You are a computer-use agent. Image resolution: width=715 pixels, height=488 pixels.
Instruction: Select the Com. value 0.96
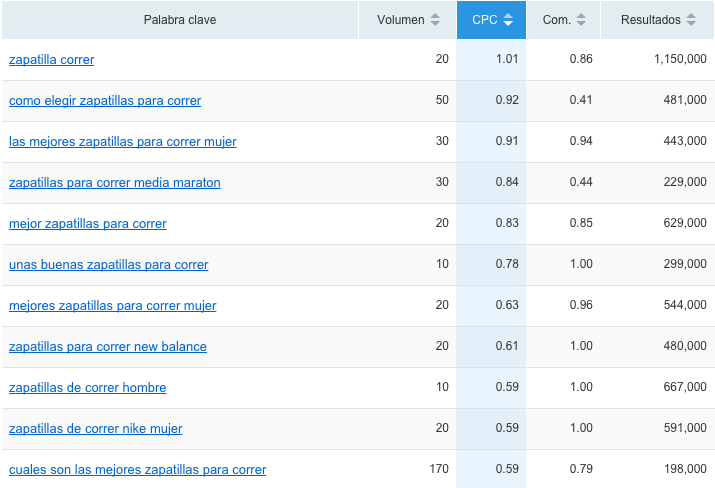[581, 305]
